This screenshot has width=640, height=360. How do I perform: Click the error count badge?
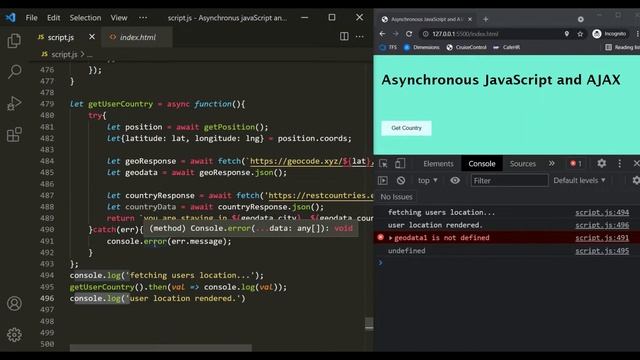click(576, 164)
